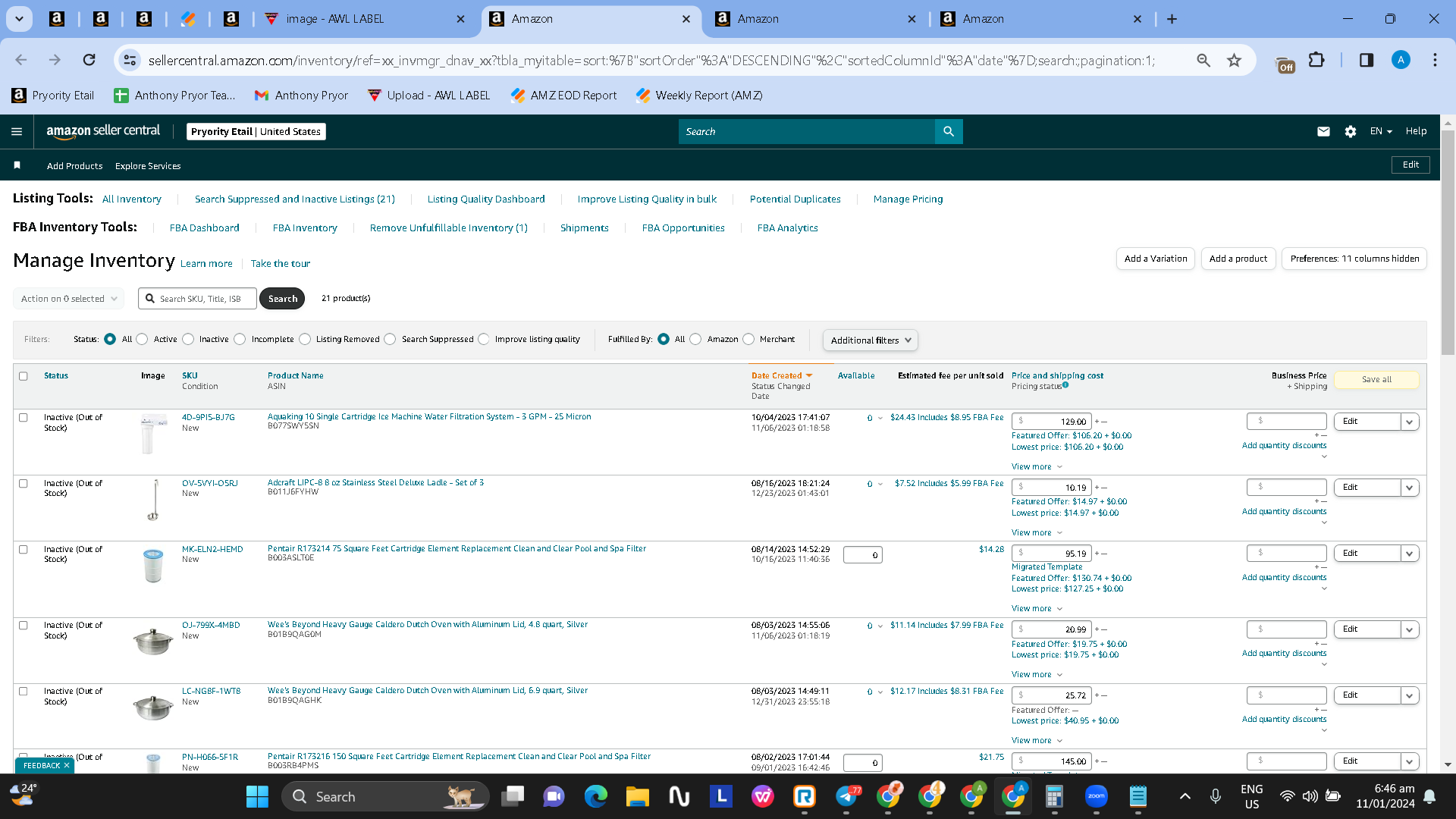Open Edit dropdown arrow for Aquaking row
This screenshot has height=819, width=1456.
click(x=1410, y=422)
